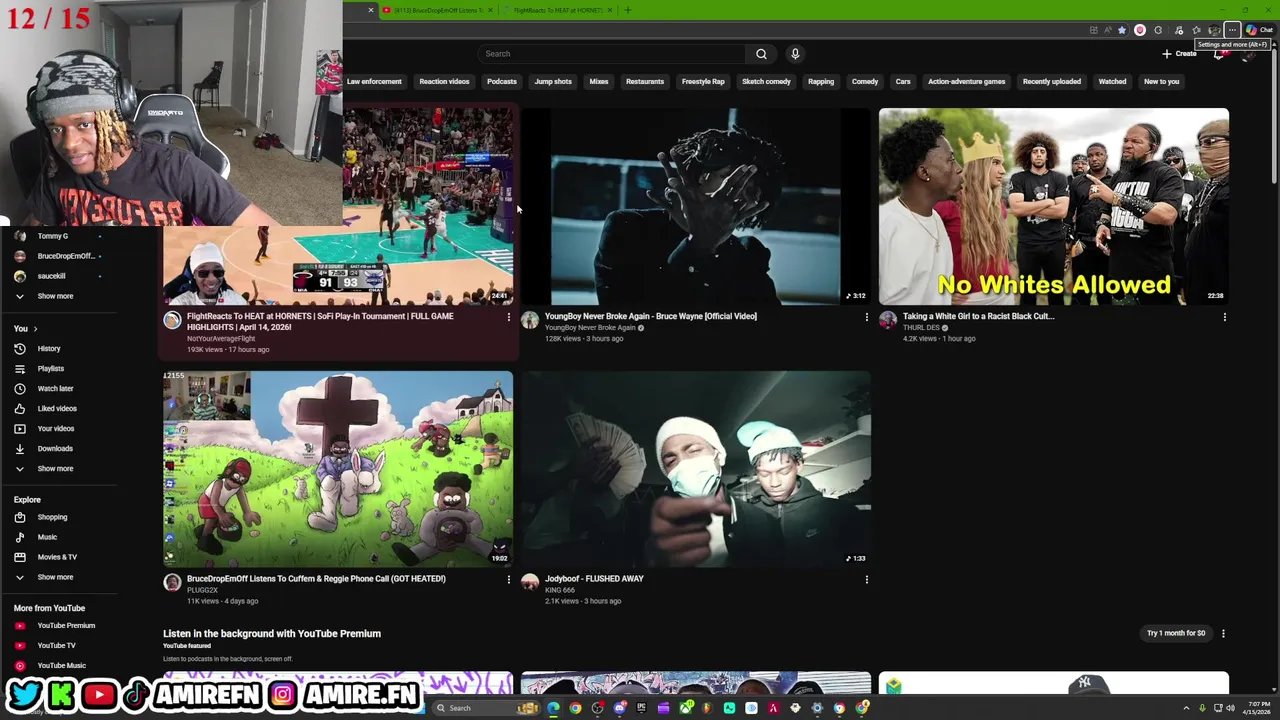Show hidden icons in the system tray

1186,708
